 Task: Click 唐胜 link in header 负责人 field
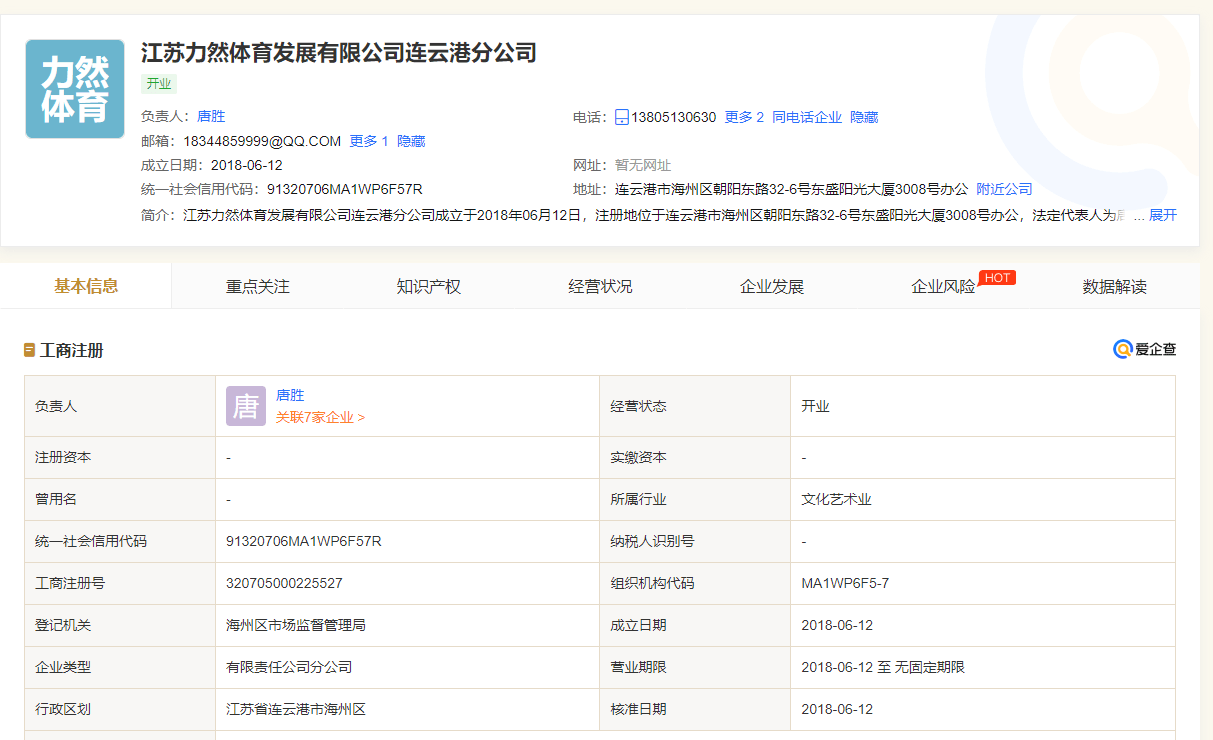(211, 117)
